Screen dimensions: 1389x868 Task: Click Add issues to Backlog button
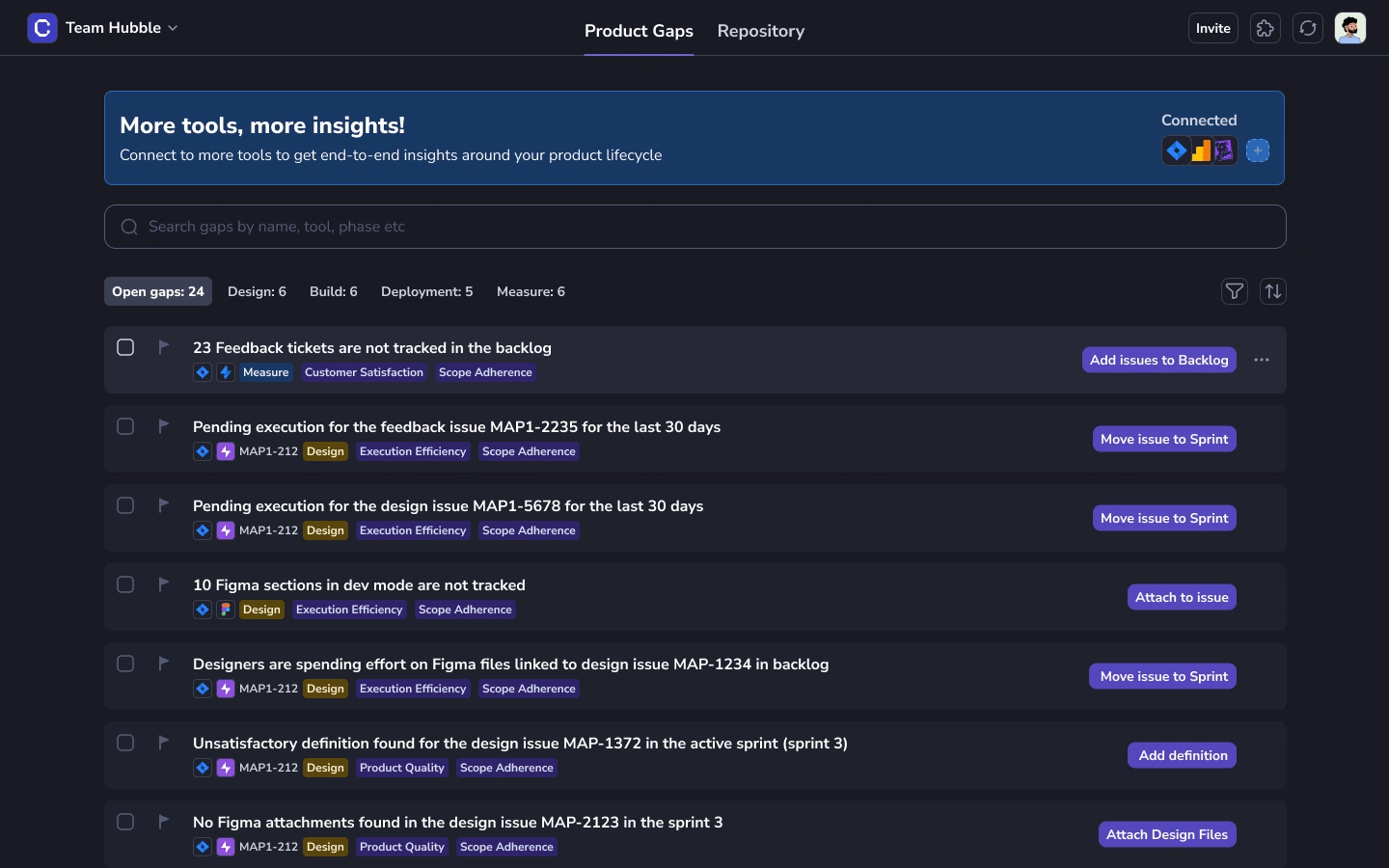[x=1158, y=360]
